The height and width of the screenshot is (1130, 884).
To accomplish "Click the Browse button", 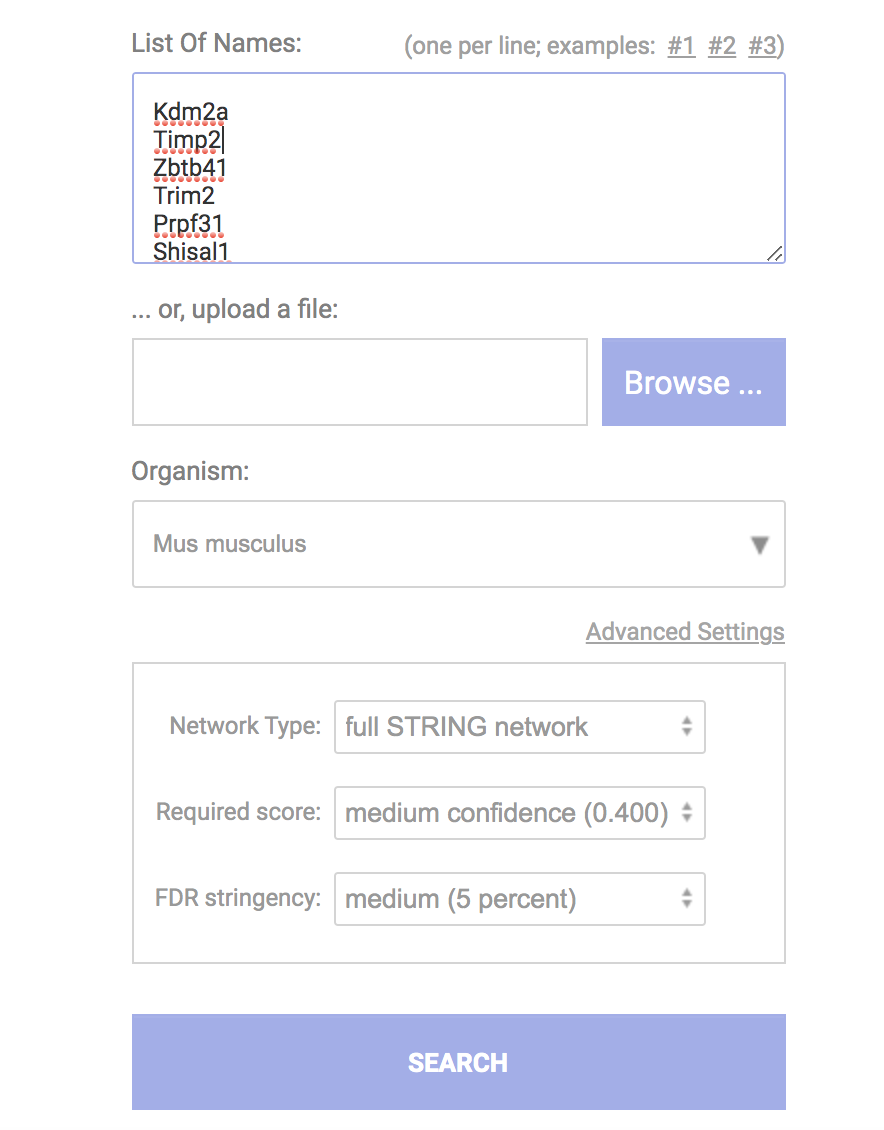I will pyautogui.click(x=693, y=382).
